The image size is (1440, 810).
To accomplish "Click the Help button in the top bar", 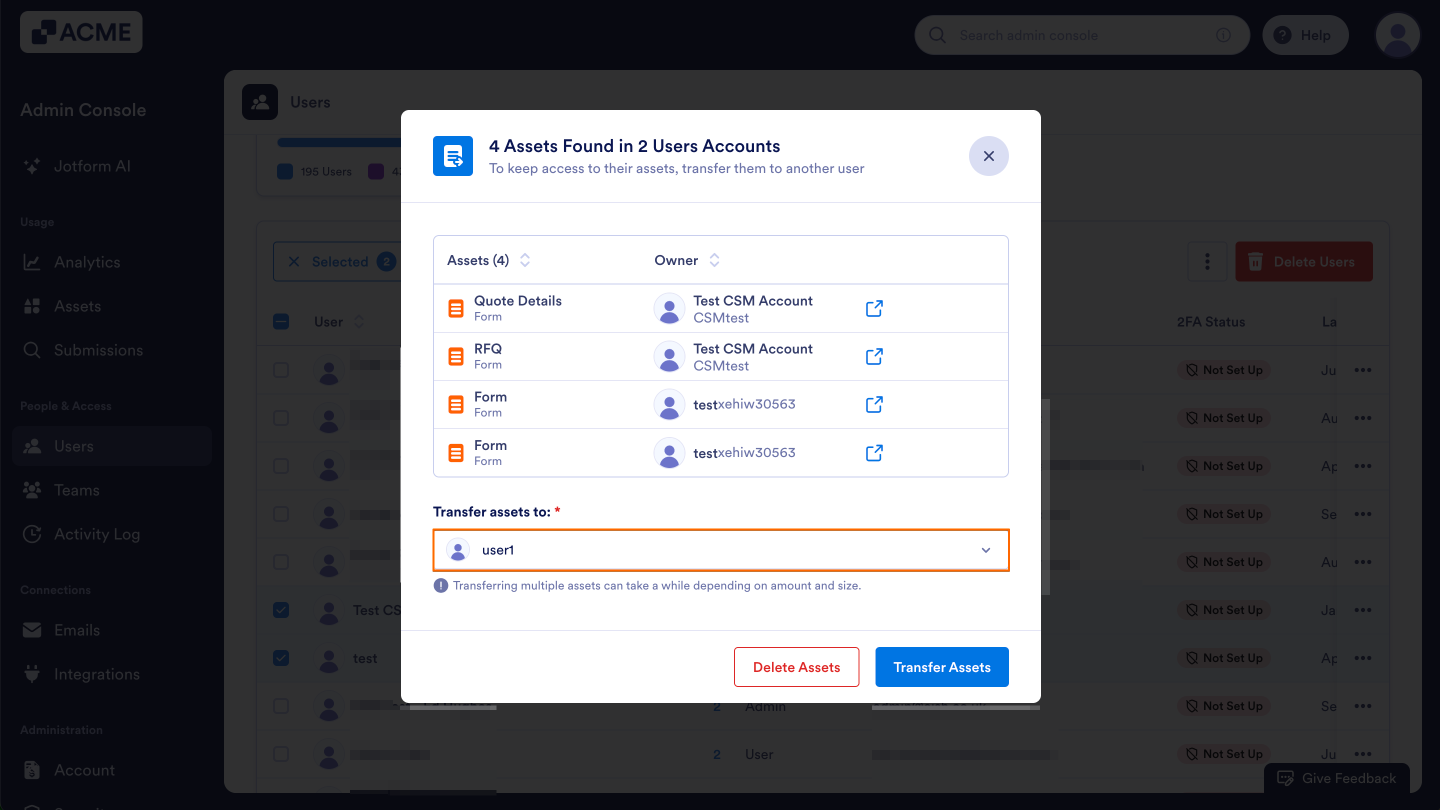I will pos(1305,34).
